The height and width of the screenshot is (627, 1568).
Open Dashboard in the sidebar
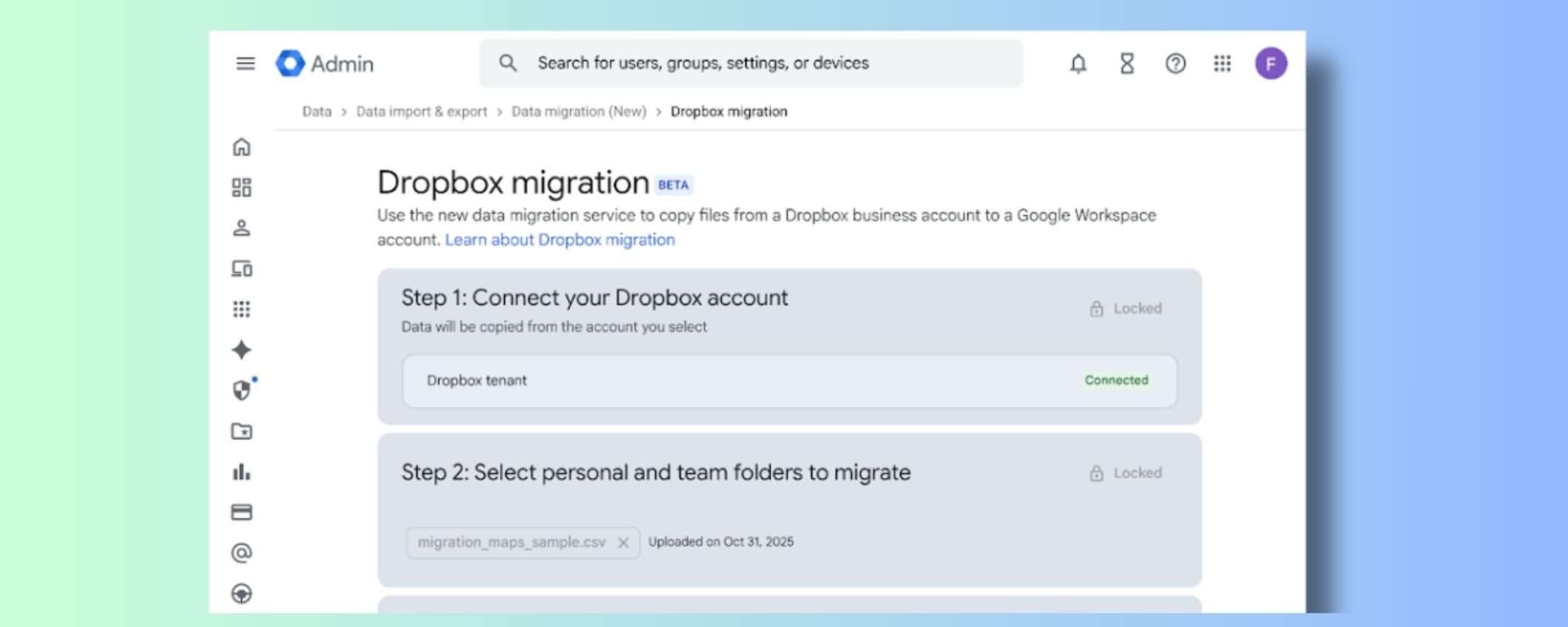click(x=242, y=188)
